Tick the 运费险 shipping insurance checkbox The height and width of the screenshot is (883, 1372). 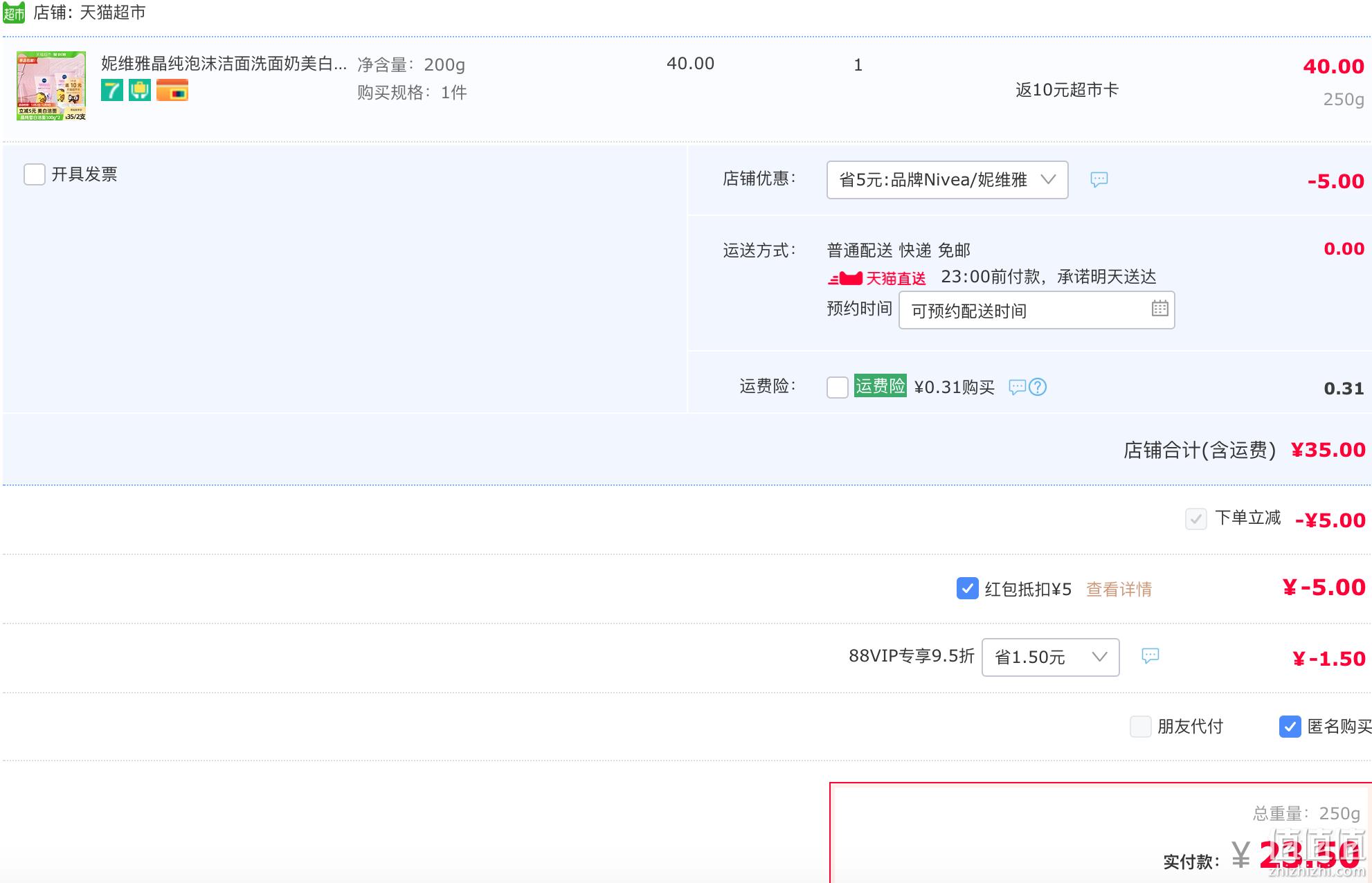(x=838, y=388)
